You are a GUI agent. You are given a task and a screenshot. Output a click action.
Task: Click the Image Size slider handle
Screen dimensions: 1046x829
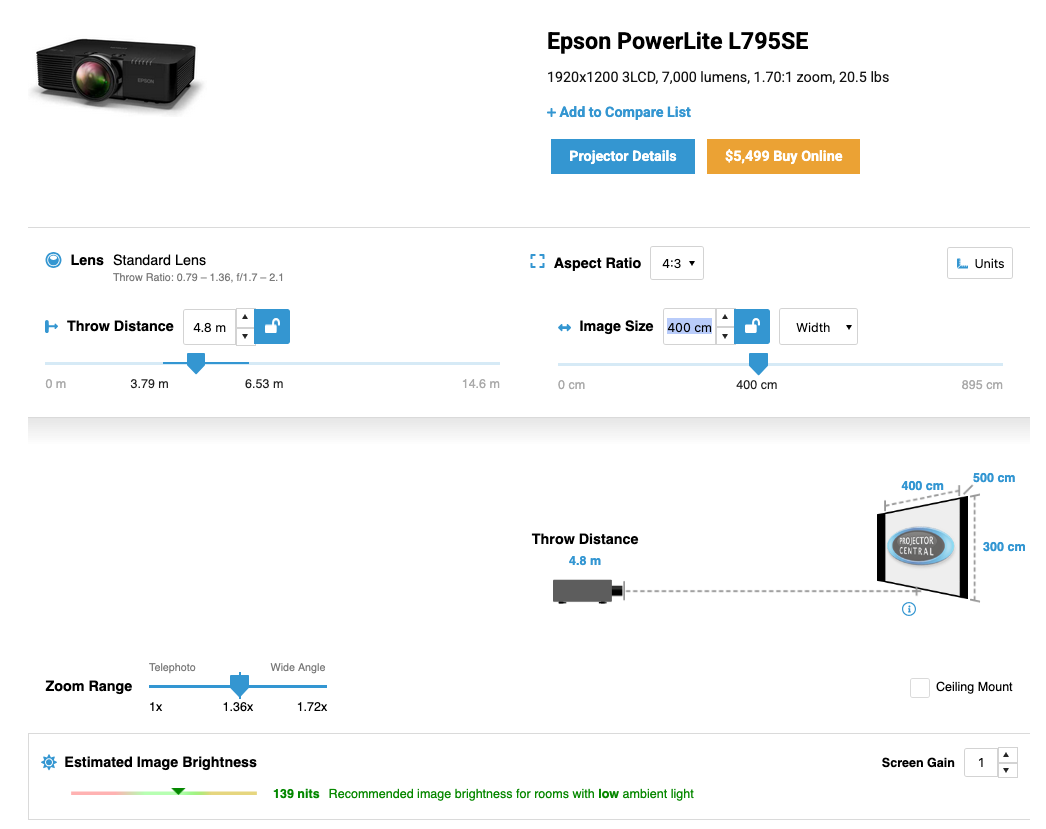tap(758, 363)
